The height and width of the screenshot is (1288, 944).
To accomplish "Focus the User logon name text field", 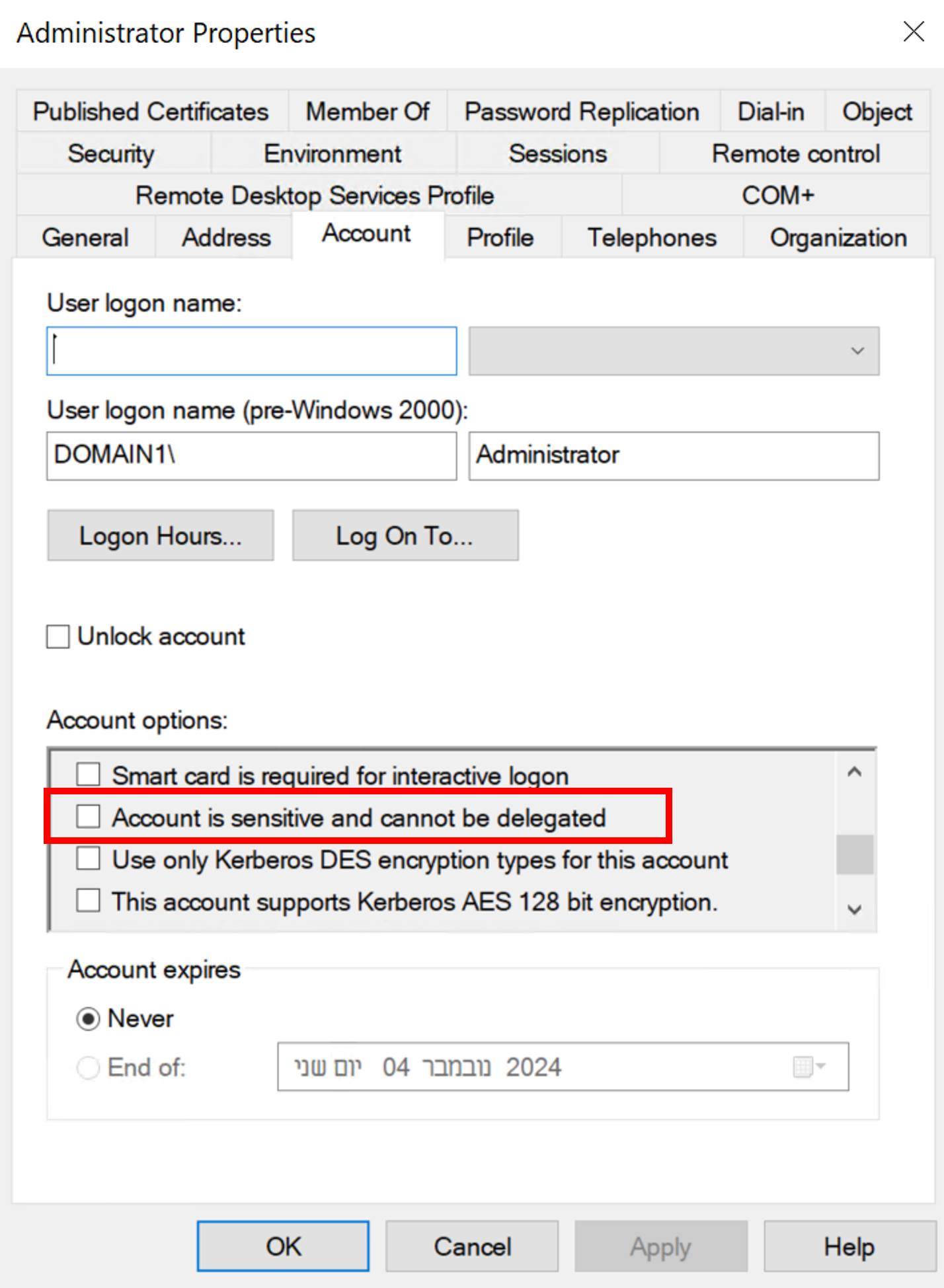I will [252, 351].
